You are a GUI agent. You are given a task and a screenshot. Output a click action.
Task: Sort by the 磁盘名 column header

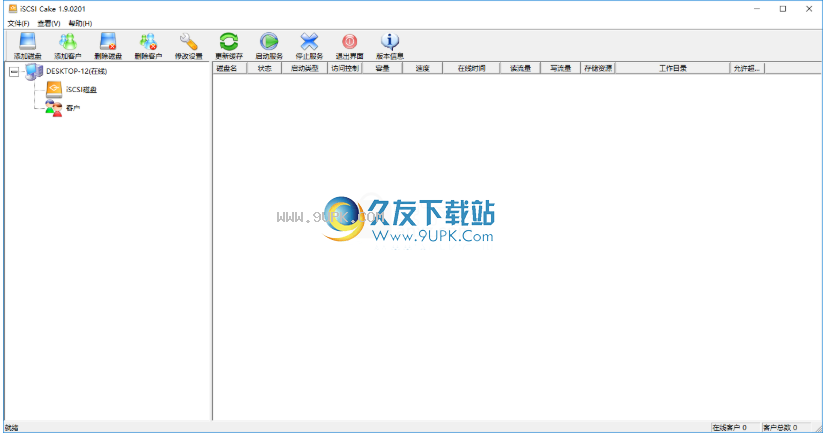tap(229, 68)
